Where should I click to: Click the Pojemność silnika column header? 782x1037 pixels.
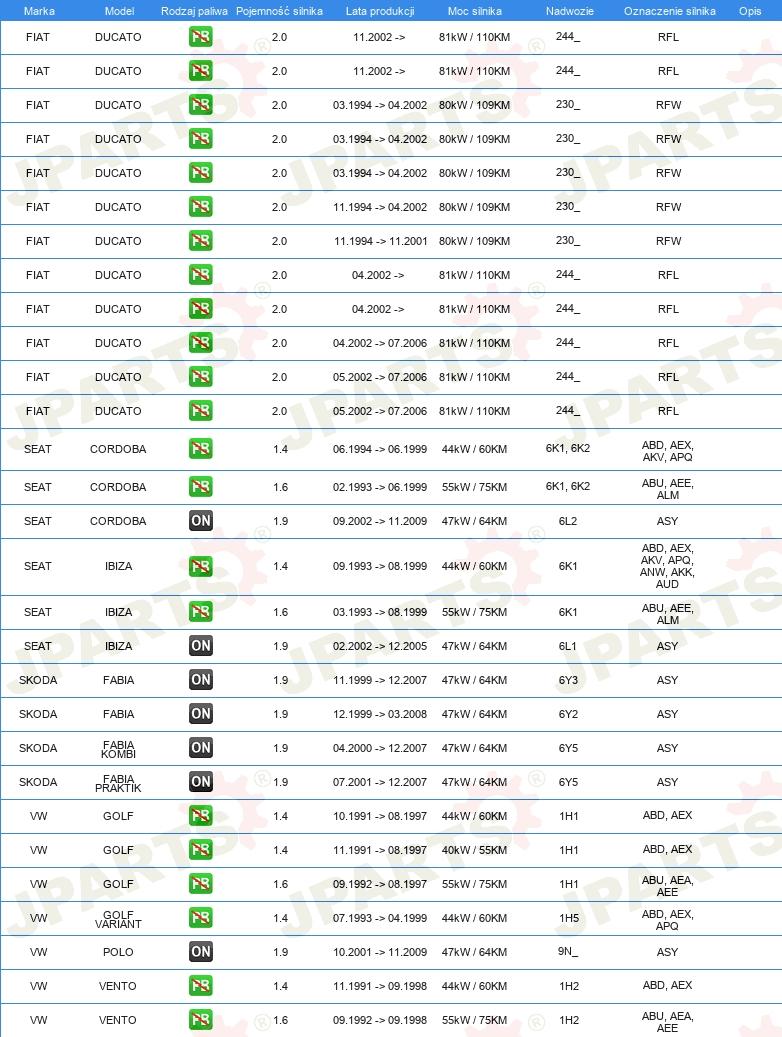279,11
